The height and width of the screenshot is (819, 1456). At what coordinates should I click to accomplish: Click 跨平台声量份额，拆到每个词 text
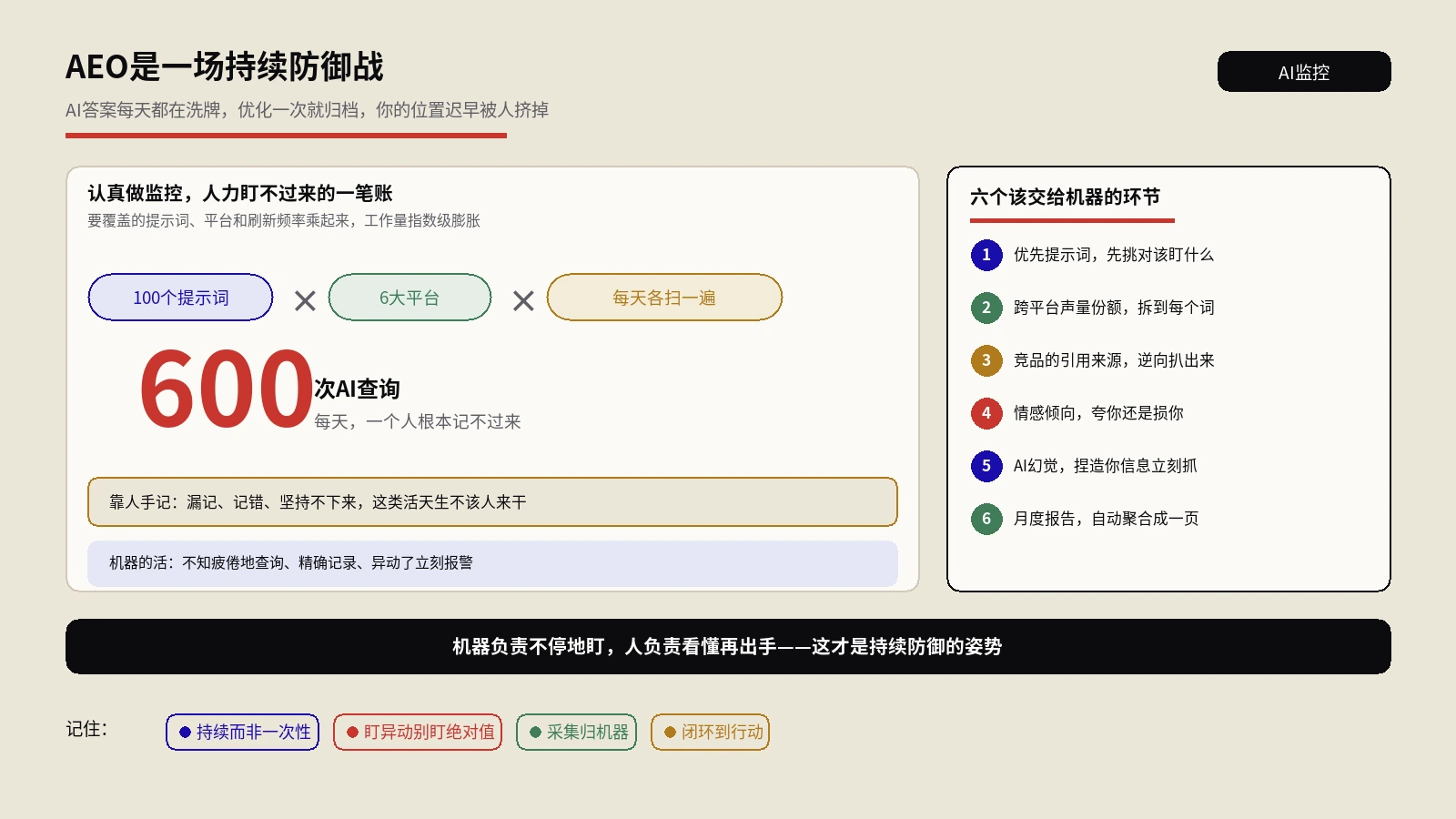[x=1114, y=308]
